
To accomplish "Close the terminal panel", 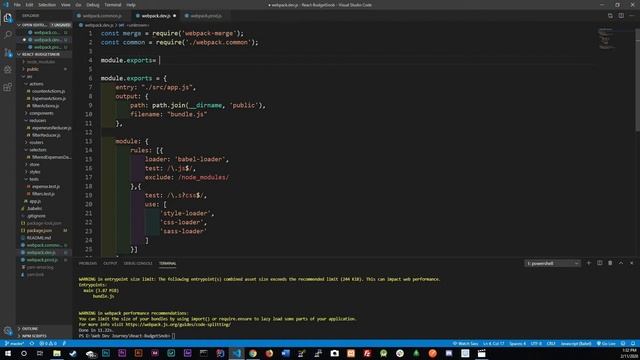I will pyautogui.click(x=632, y=263).
